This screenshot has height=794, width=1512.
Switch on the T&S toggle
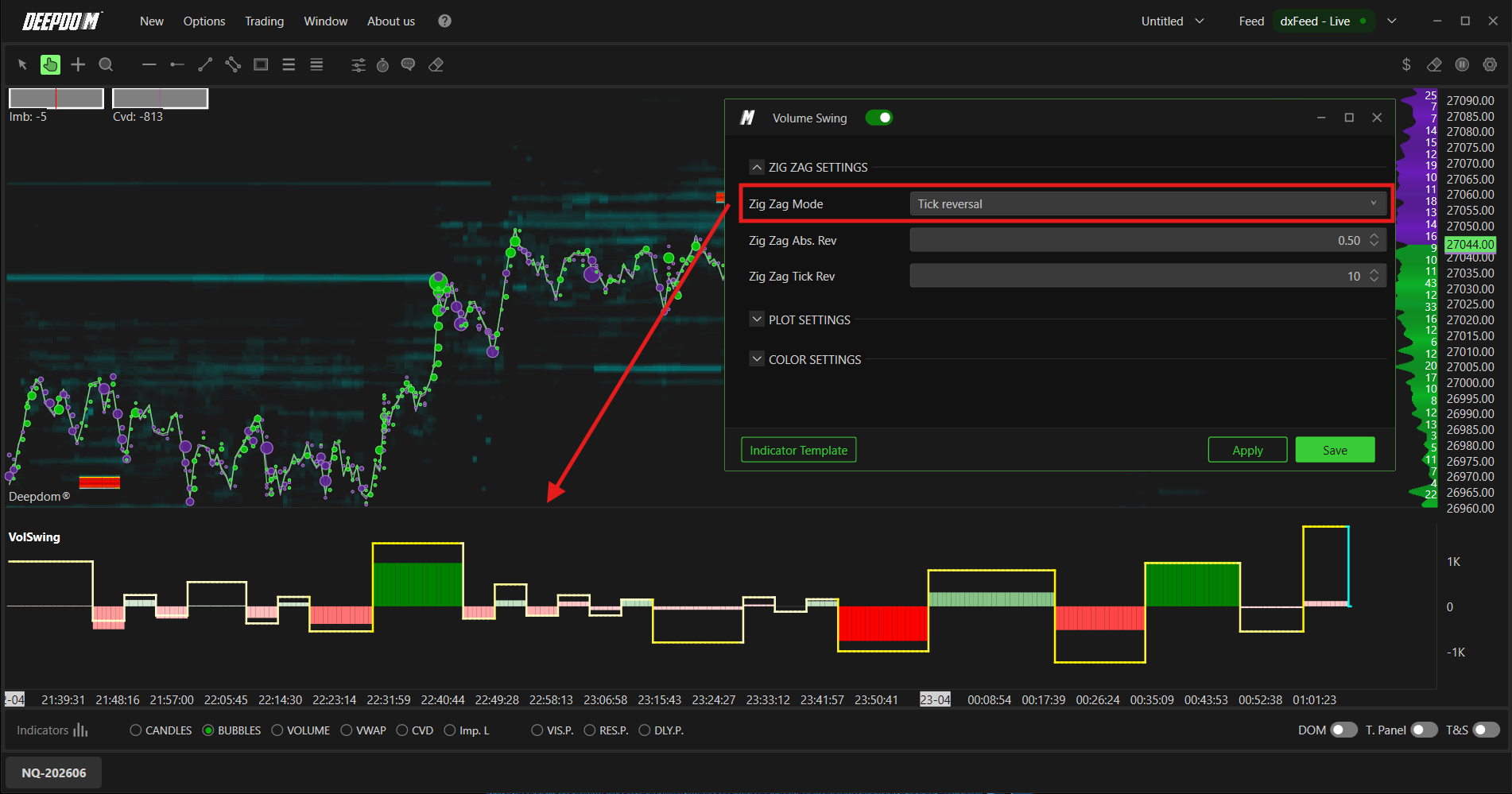(x=1487, y=730)
